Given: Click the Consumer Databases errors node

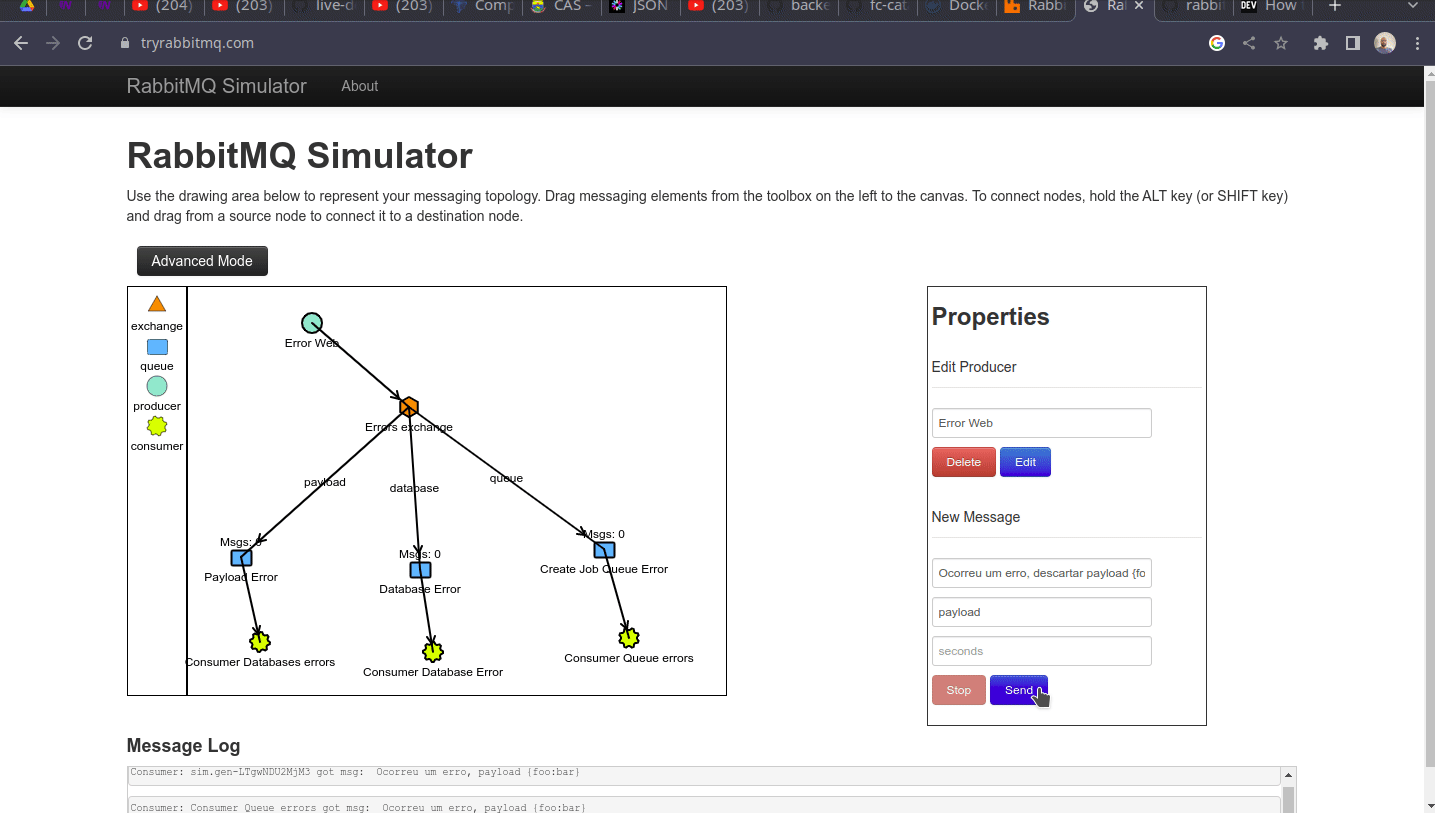Looking at the screenshot, I should pyautogui.click(x=260, y=642).
